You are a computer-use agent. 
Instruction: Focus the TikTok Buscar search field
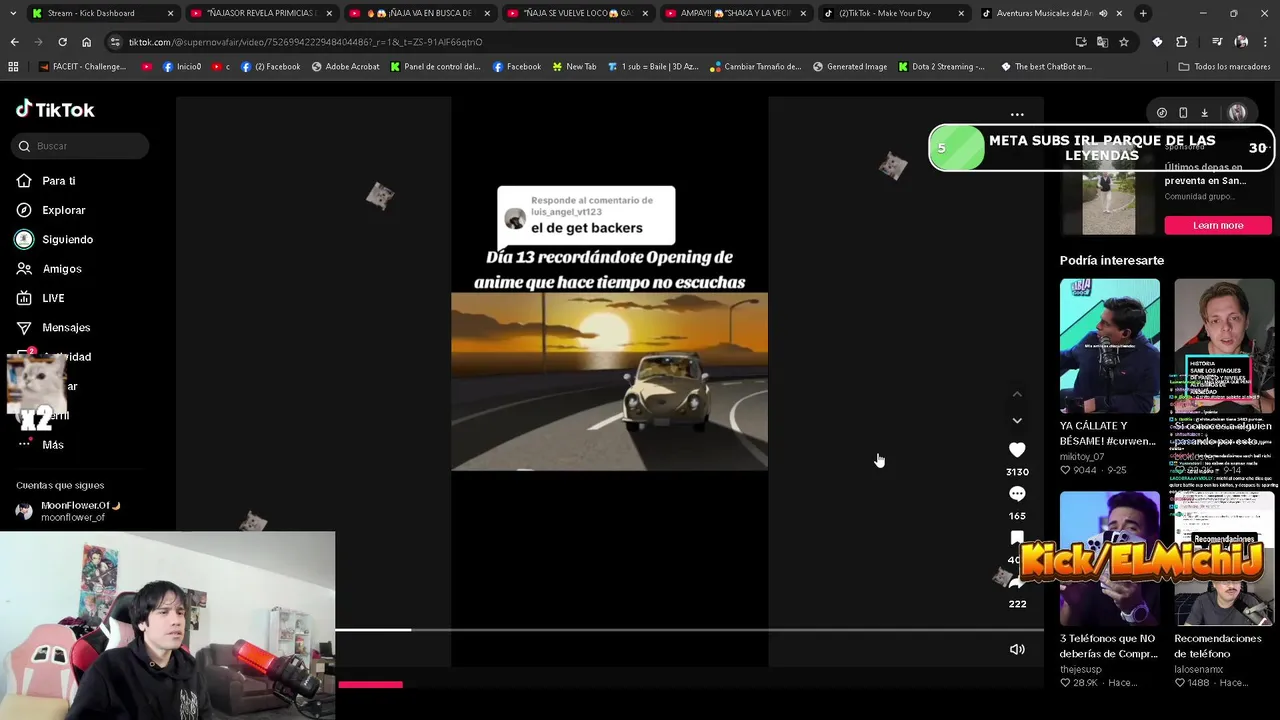coord(81,146)
